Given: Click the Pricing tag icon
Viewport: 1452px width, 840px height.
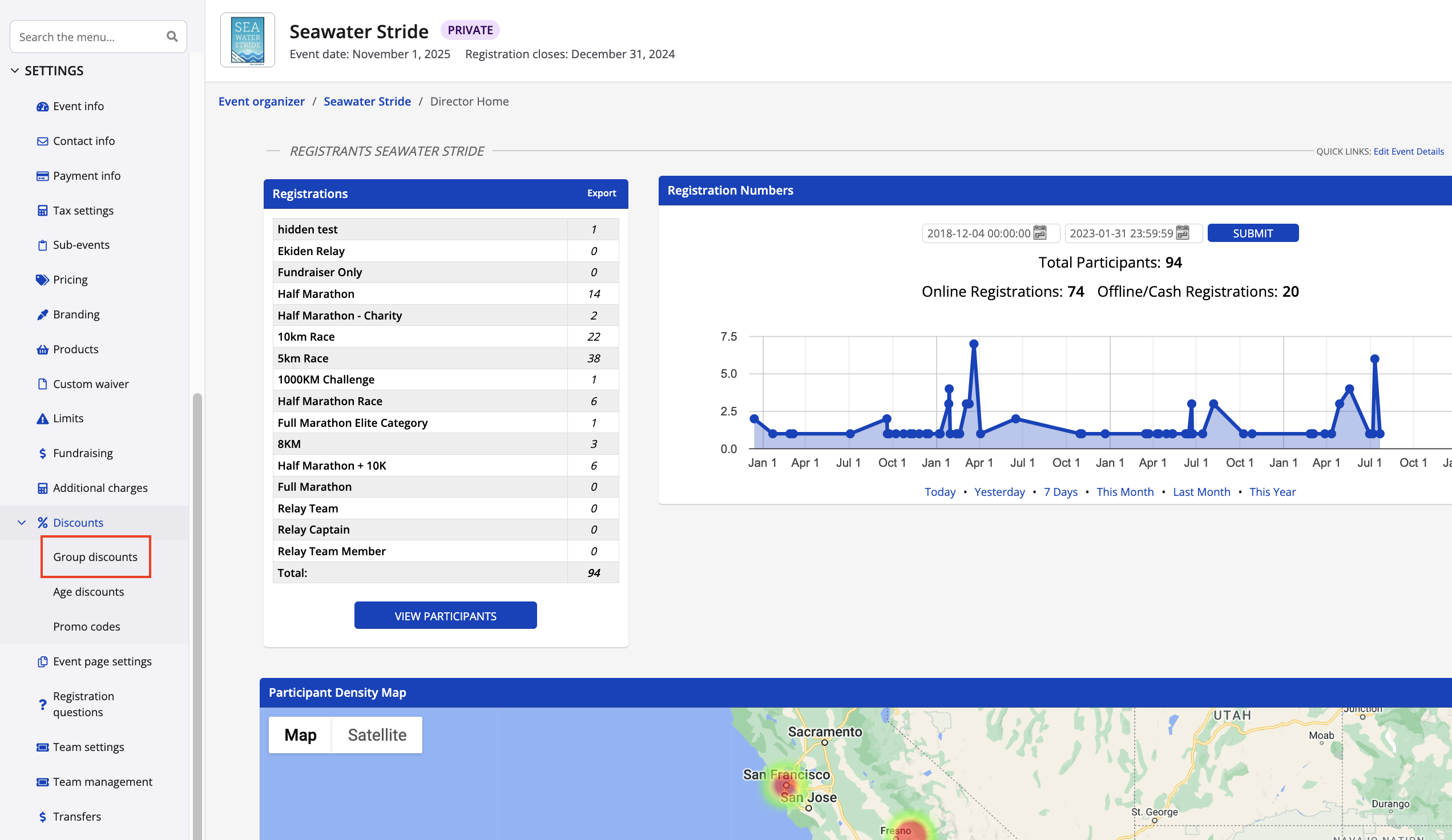Looking at the screenshot, I should tap(42, 280).
